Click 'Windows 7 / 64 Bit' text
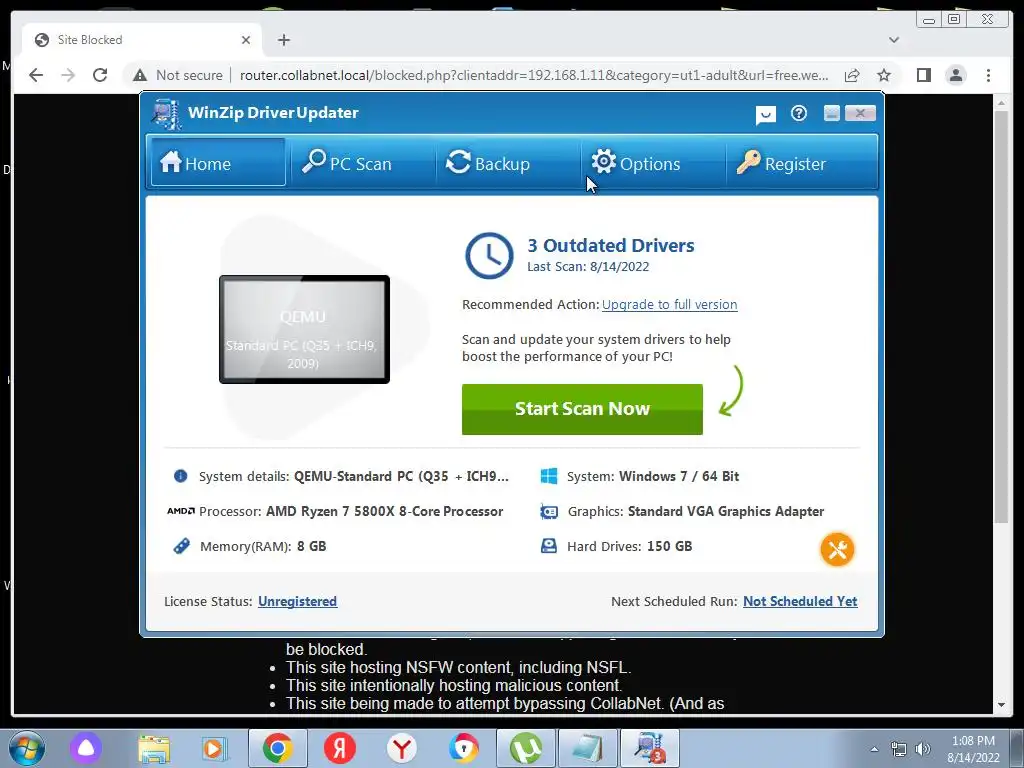 point(679,476)
